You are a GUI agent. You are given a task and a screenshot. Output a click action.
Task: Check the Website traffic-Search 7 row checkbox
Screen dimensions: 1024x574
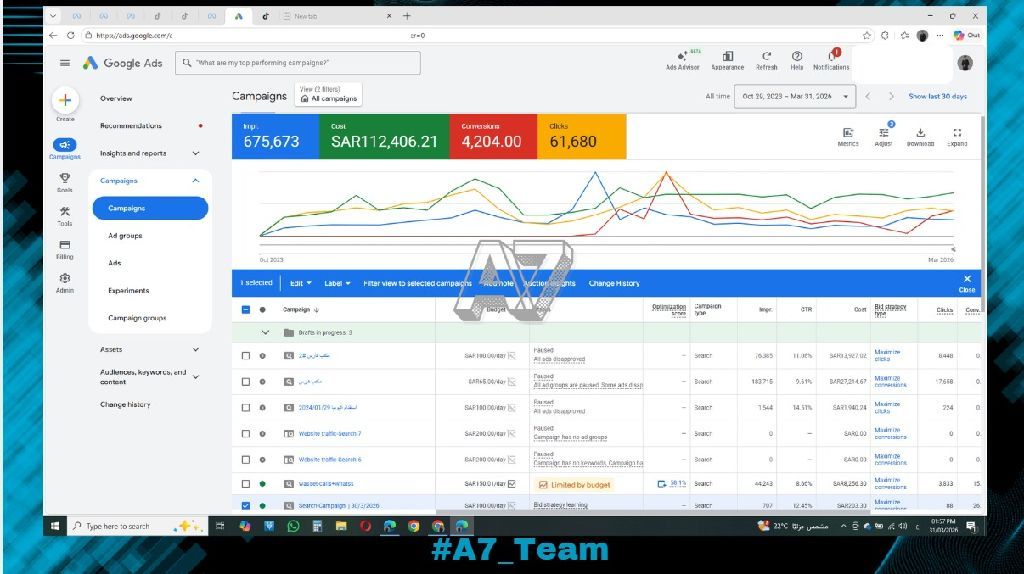click(246, 433)
